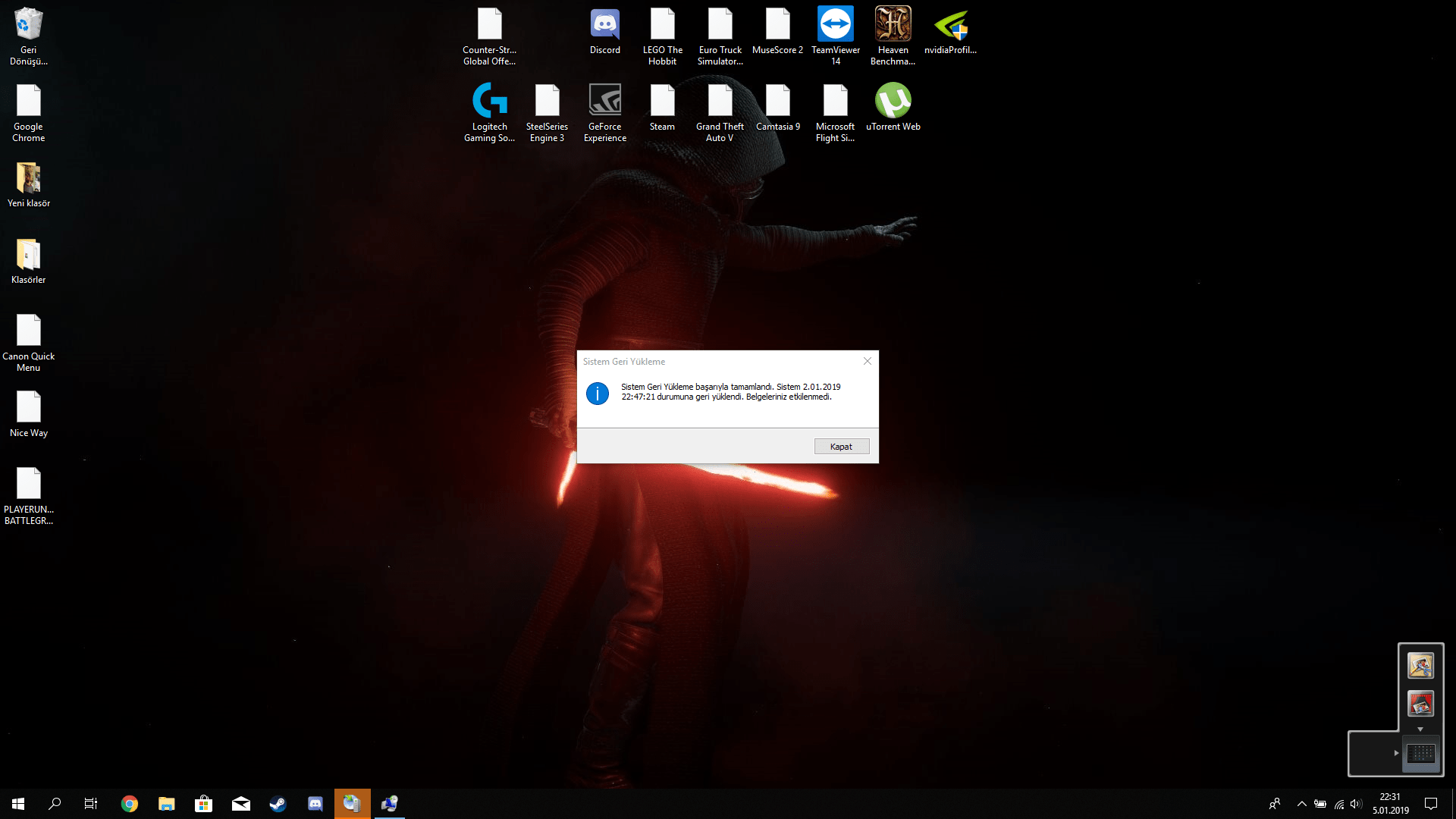This screenshot has width=1456, height=819.
Task: Click the nvidiaProfileInspector desktop shortcut
Action: click(x=950, y=33)
